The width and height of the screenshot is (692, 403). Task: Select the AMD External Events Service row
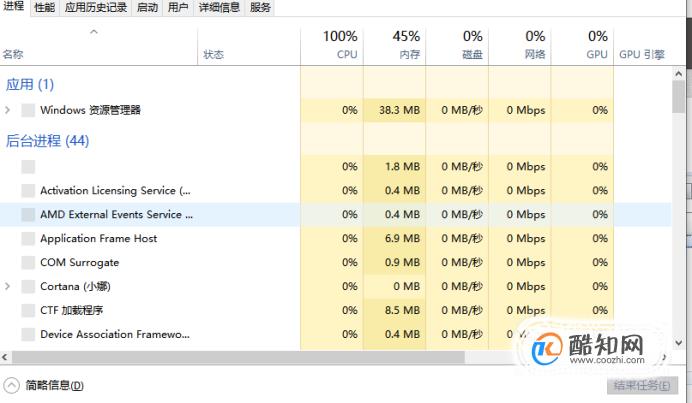pyautogui.click(x=335, y=214)
